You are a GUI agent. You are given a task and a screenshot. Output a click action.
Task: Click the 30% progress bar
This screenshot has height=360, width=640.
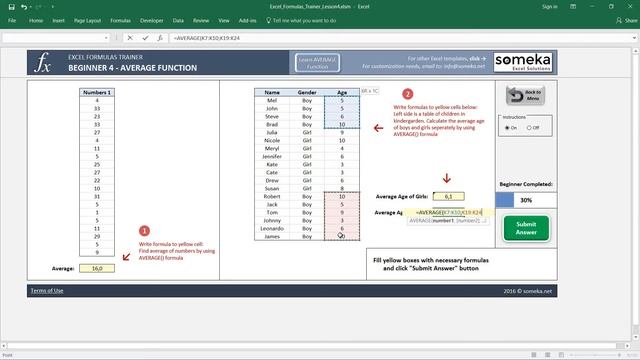(x=526, y=200)
